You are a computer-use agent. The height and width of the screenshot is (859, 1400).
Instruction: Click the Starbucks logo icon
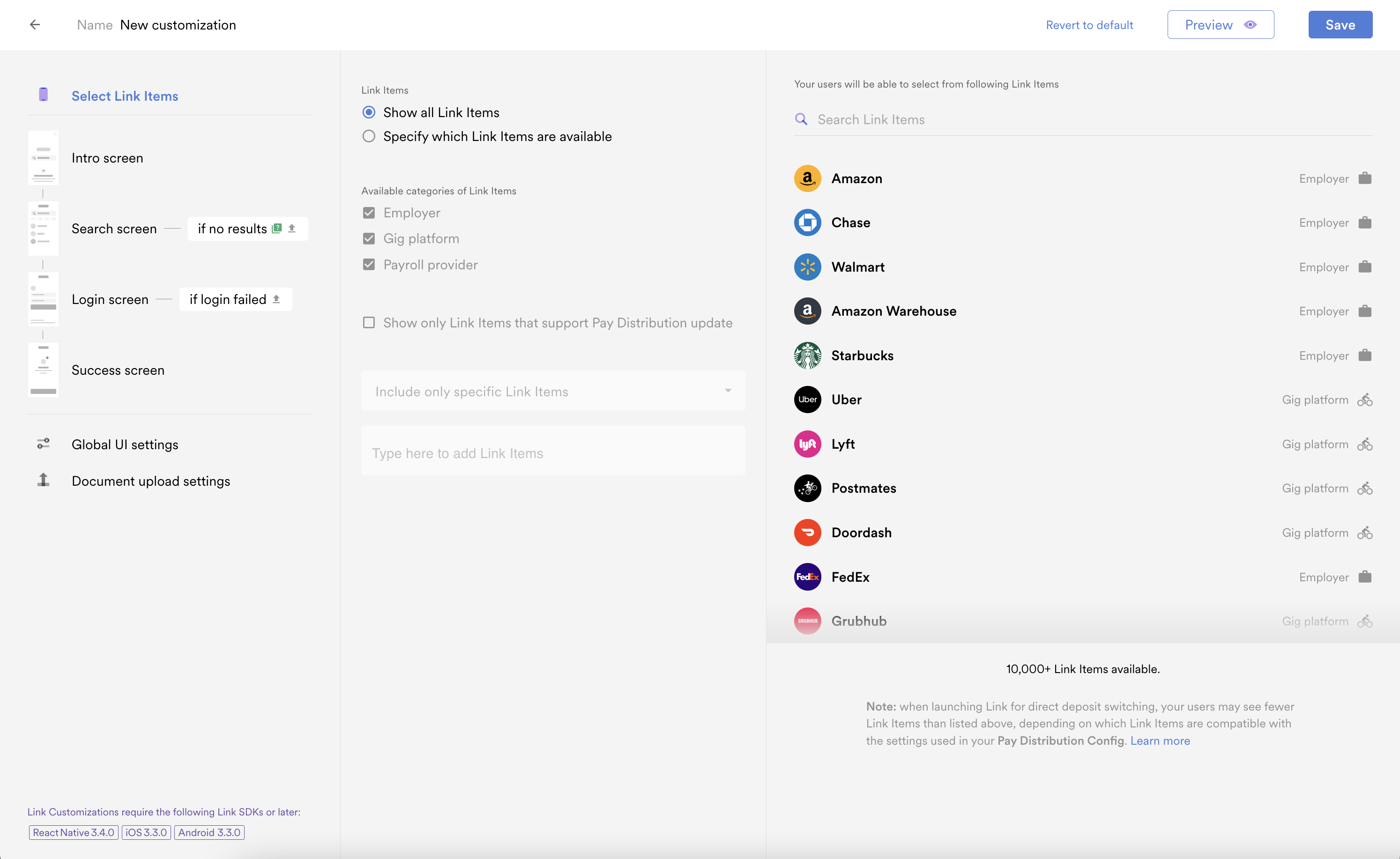807,355
